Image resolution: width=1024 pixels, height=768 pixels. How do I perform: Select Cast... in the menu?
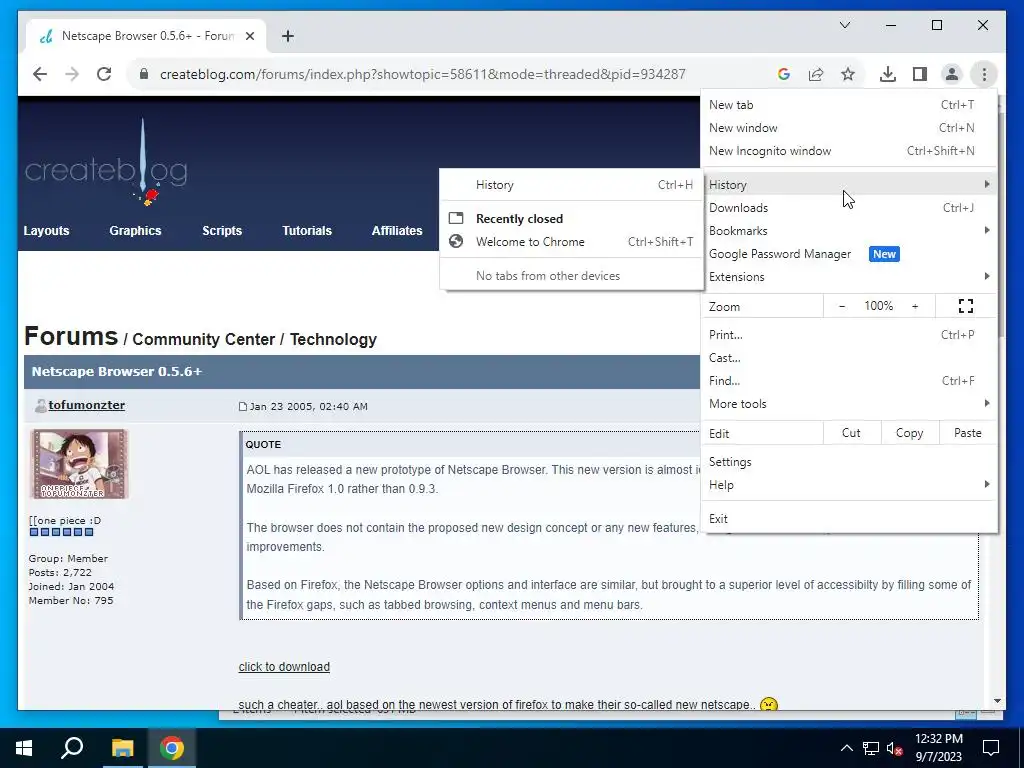(x=848, y=358)
